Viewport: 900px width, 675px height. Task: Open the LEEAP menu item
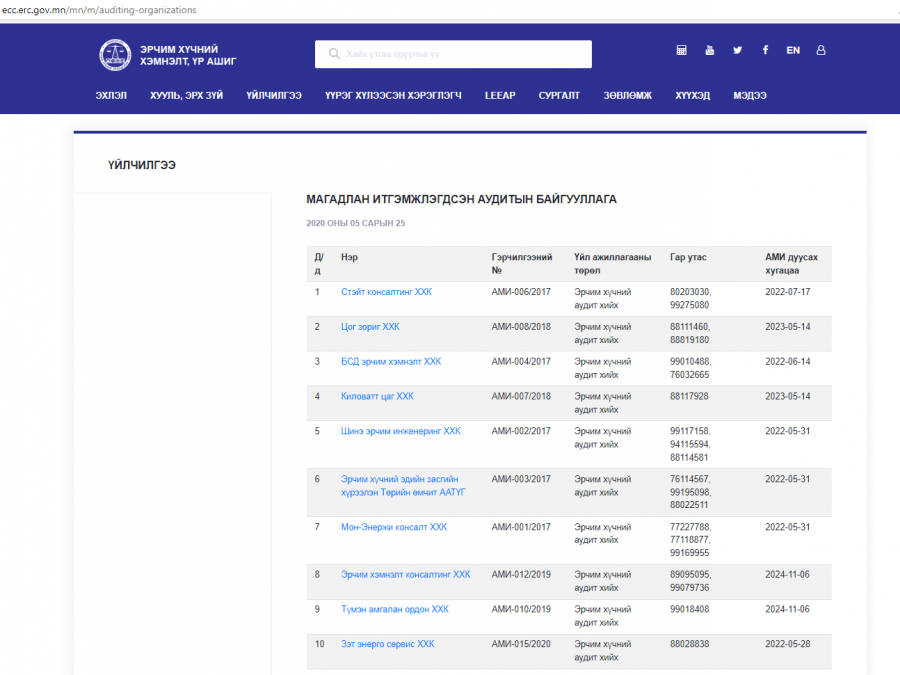(500, 95)
